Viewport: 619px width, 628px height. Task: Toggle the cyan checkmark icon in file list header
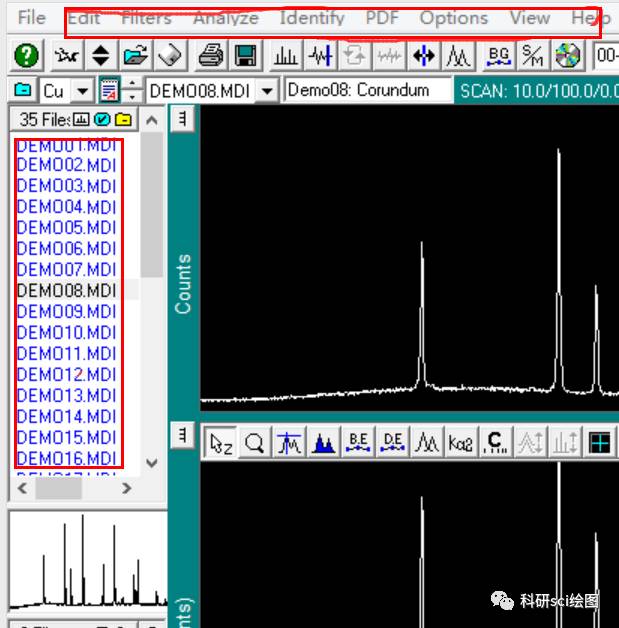coord(102,121)
